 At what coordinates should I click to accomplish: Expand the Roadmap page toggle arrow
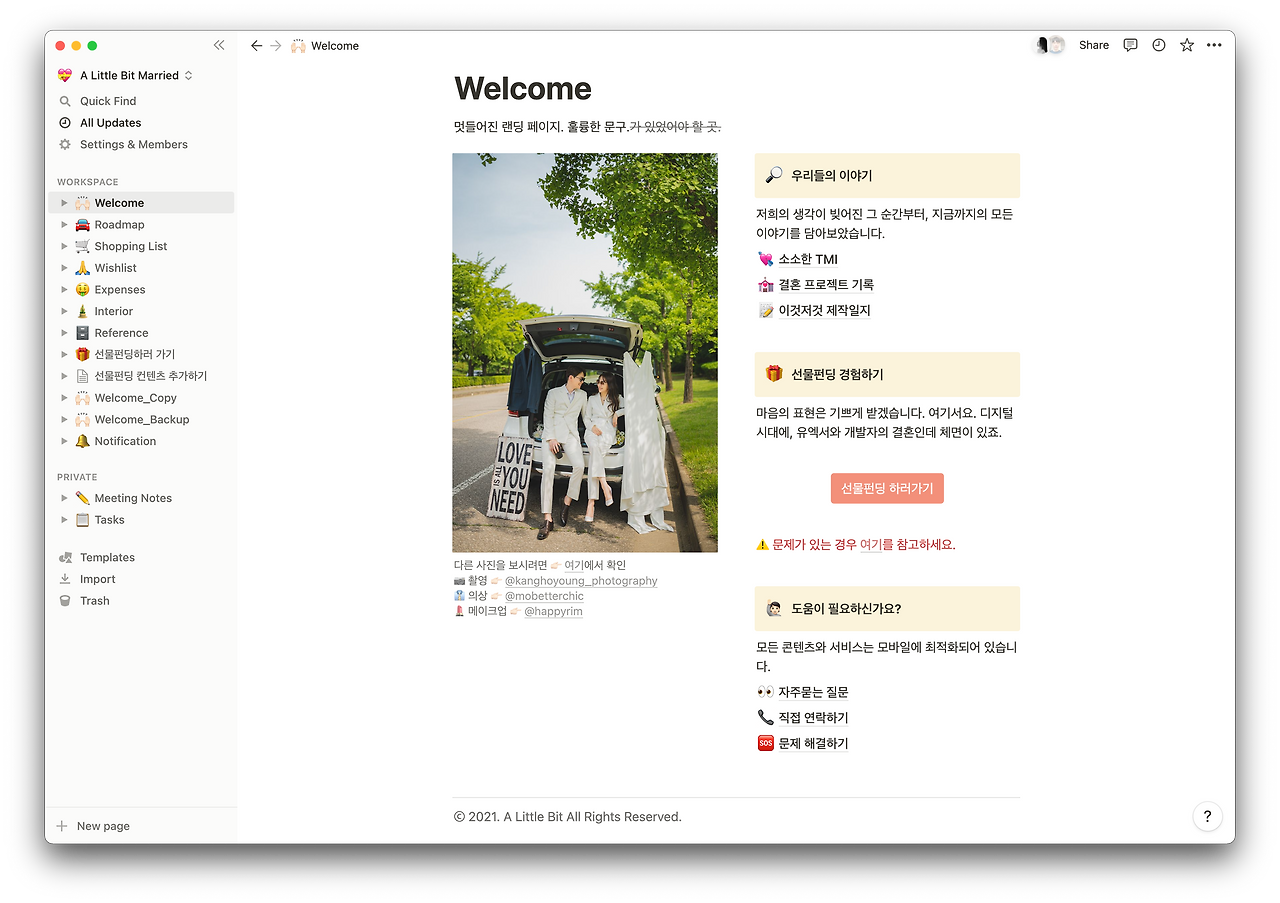64,225
